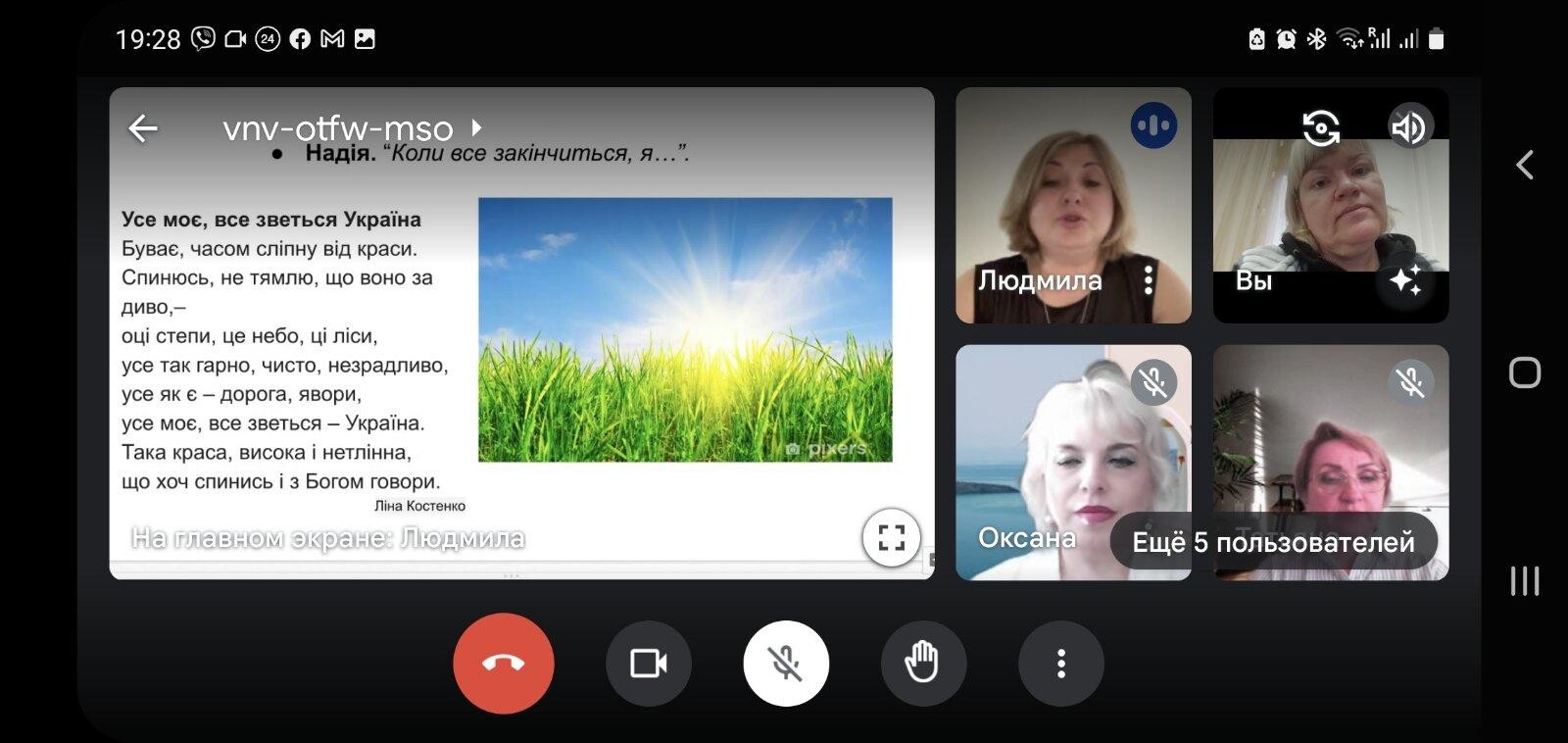Tap your own video tile labeled Вы

[x=1331, y=205]
